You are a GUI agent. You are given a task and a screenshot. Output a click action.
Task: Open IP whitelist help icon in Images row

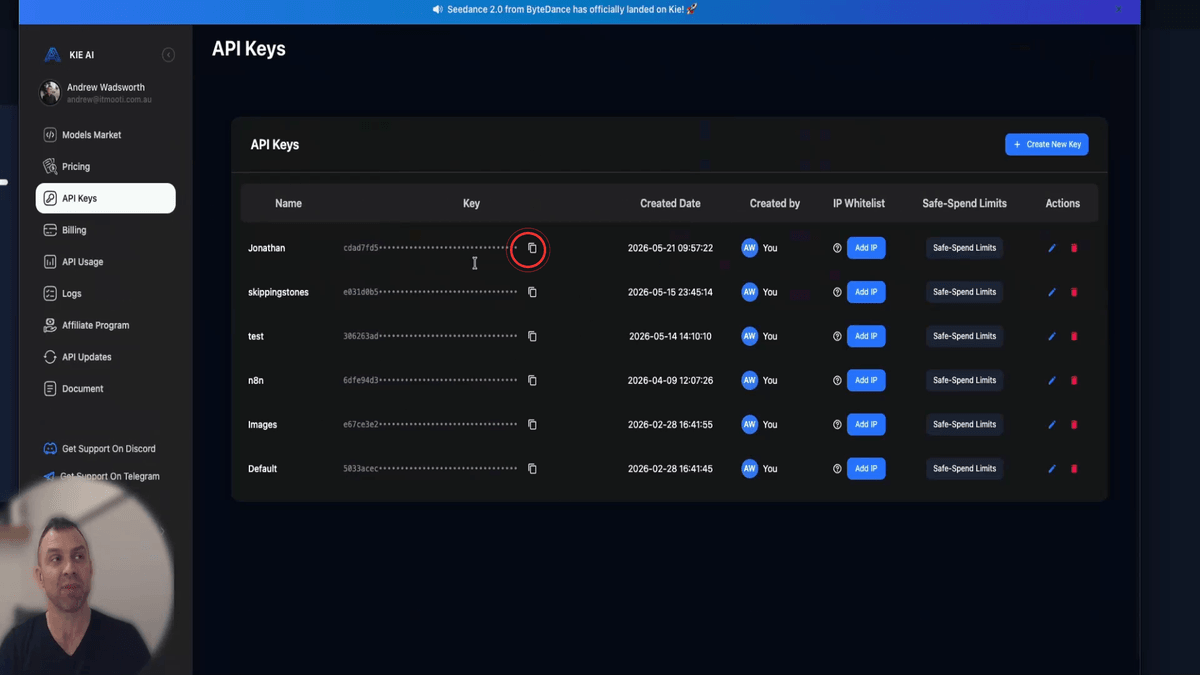(837, 424)
